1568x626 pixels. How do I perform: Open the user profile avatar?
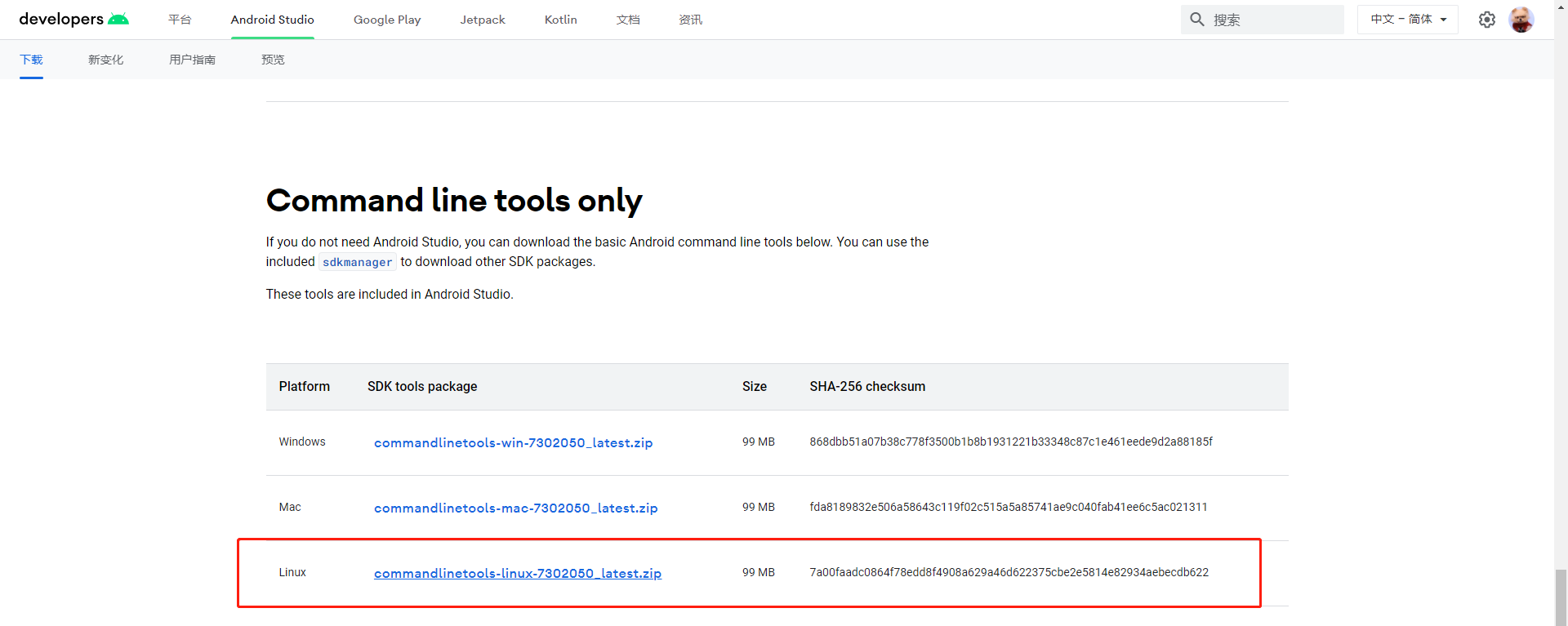coord(1521,20)
